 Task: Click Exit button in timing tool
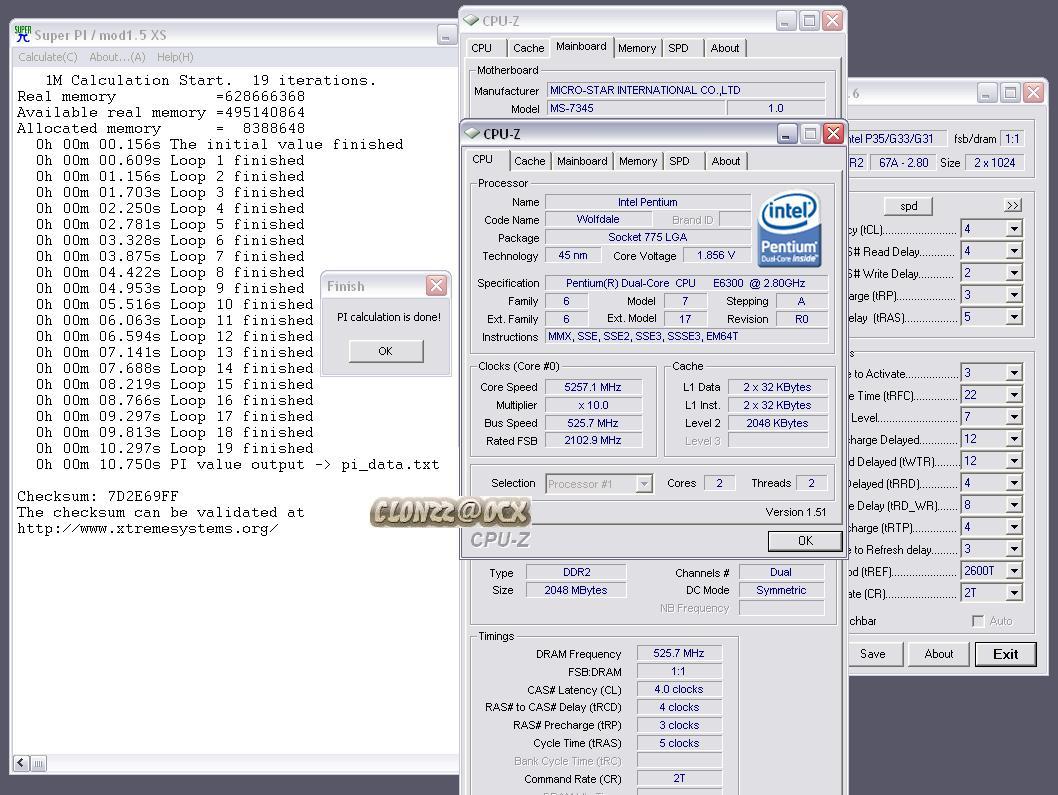(x=1005, y=654)
